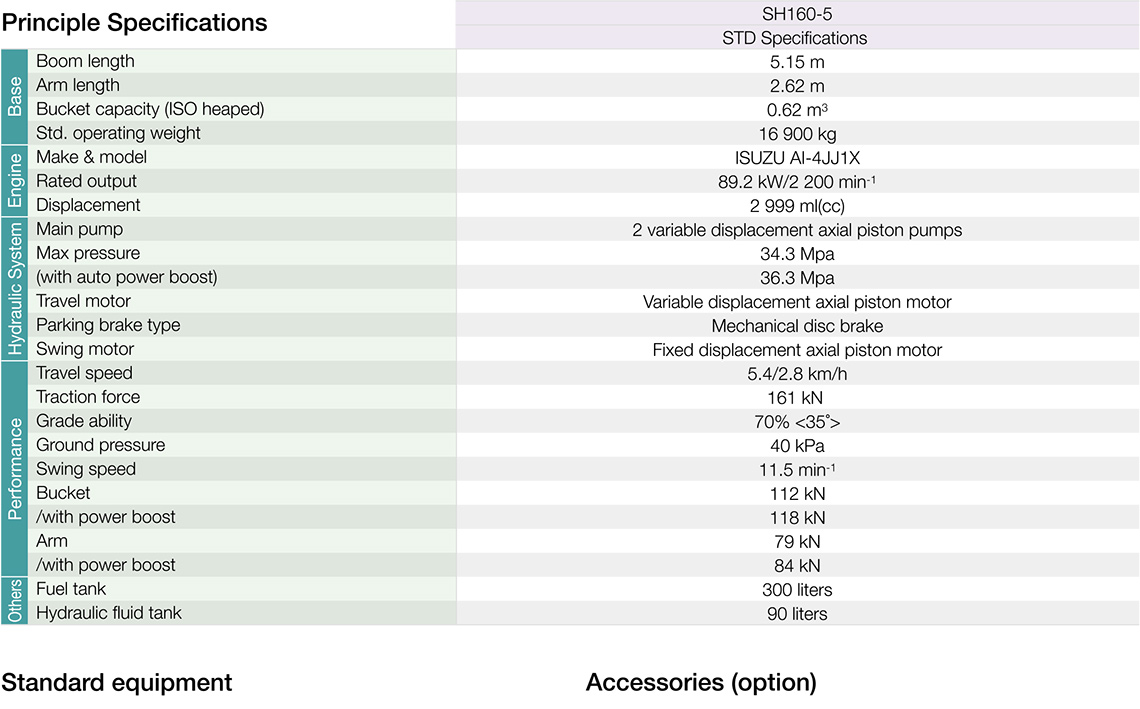Click the Main pump row label
Image resolution: width=1140 pixels, height=709 pixels.
click(x=79, y=229)
